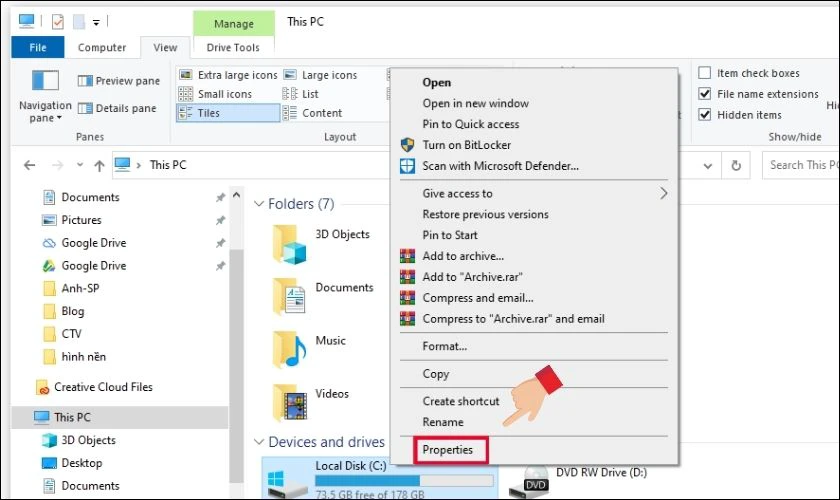Uncheck Hidden items checkbox

coord(705,115)
